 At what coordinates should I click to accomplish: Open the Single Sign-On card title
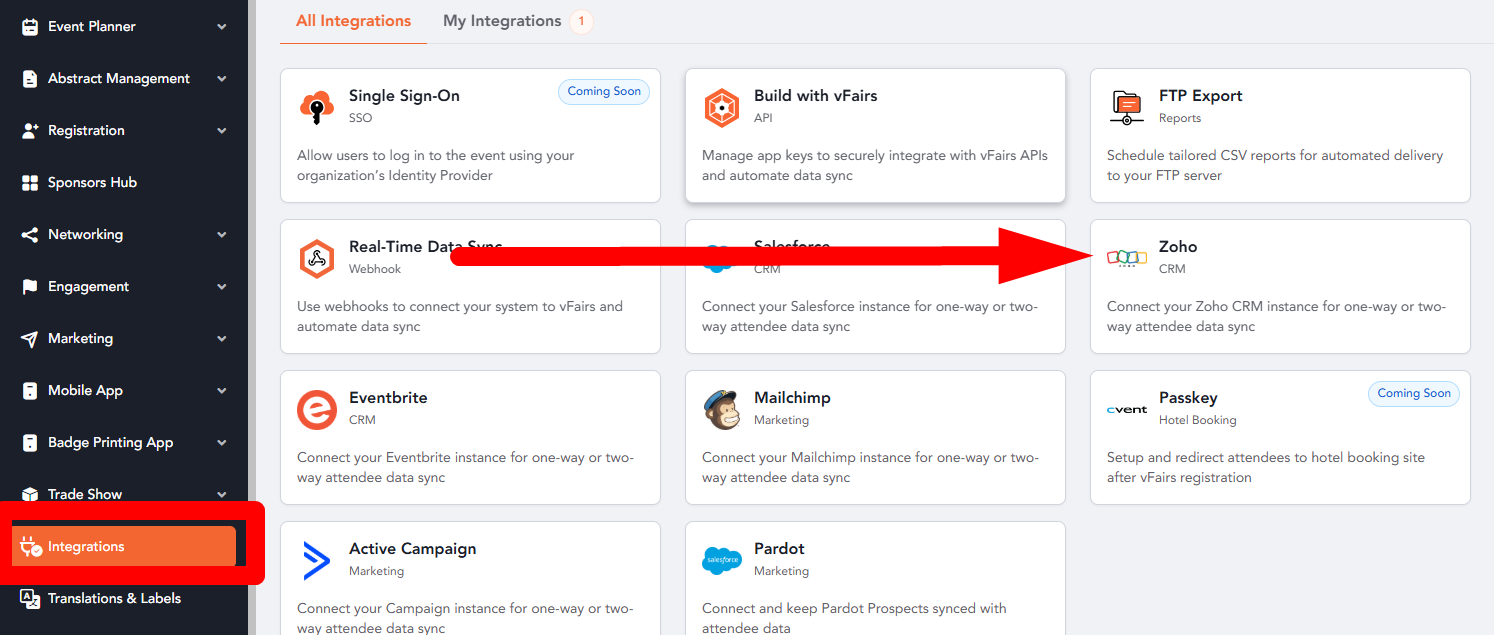(404, 96)
